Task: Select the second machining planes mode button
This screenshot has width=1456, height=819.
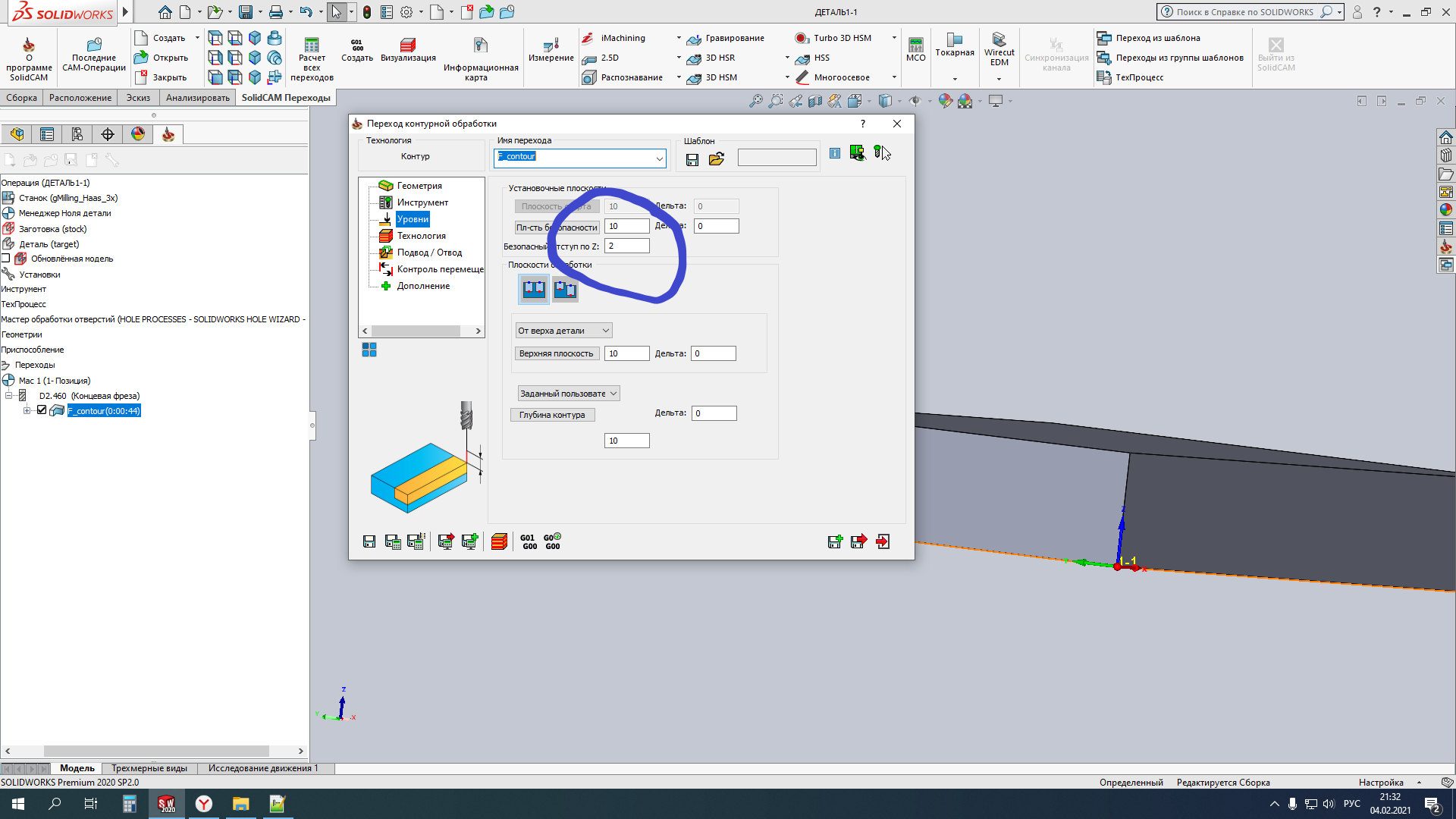Action: pos(565,289)
